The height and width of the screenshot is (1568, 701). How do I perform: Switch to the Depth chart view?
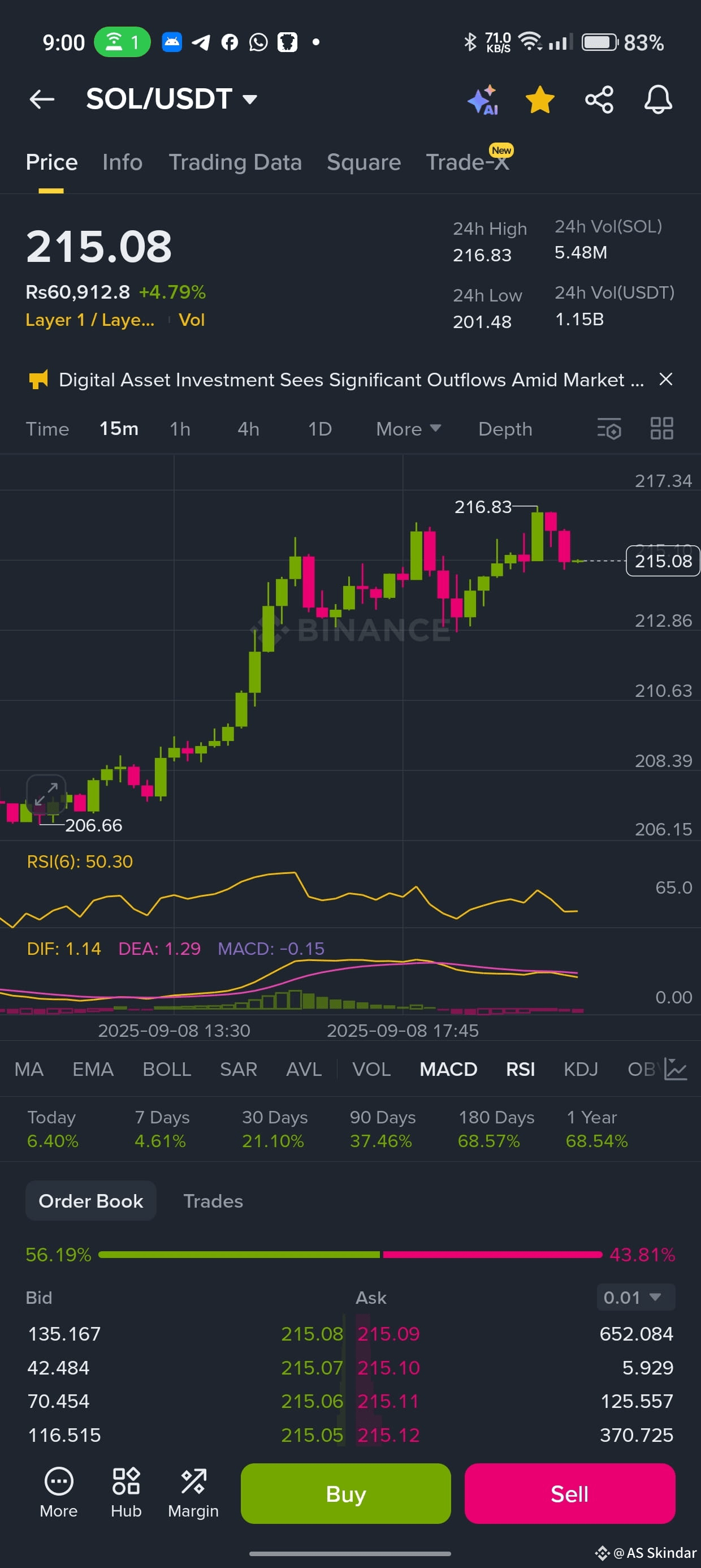pyautogui.click(x=505, y=429)
